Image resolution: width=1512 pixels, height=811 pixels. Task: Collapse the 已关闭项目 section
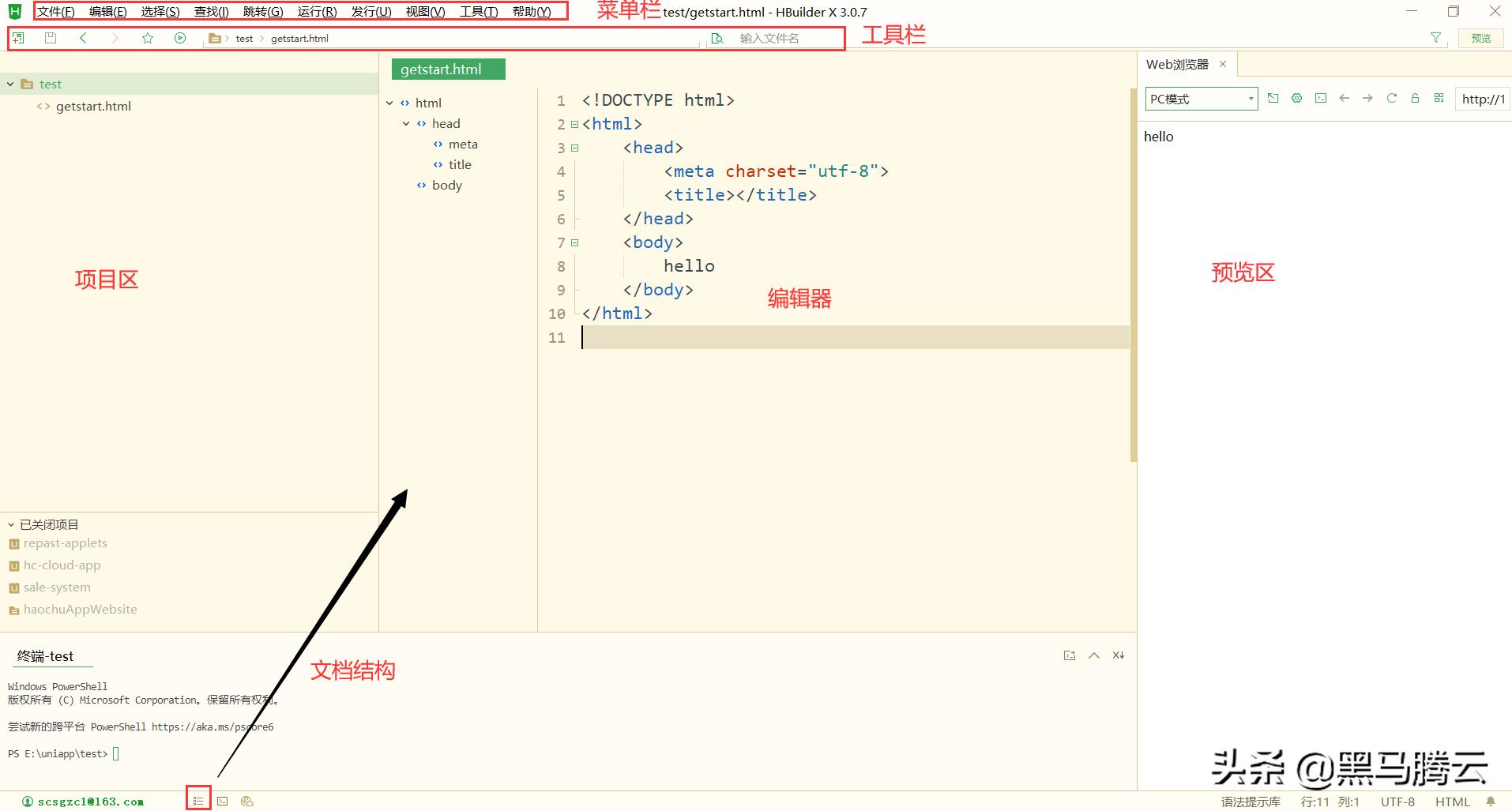[x=11, y=524]
